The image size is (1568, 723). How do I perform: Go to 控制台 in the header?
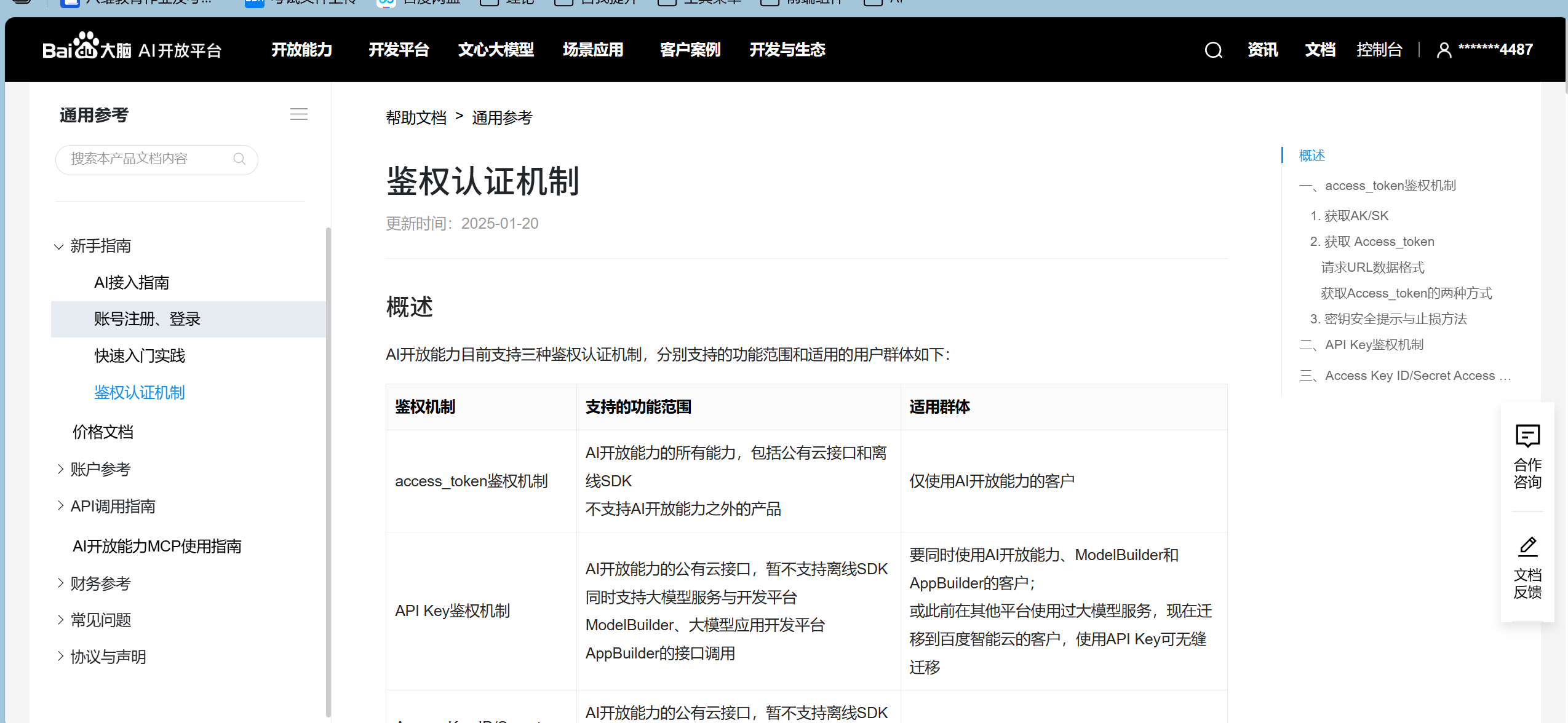[1379, 49]
